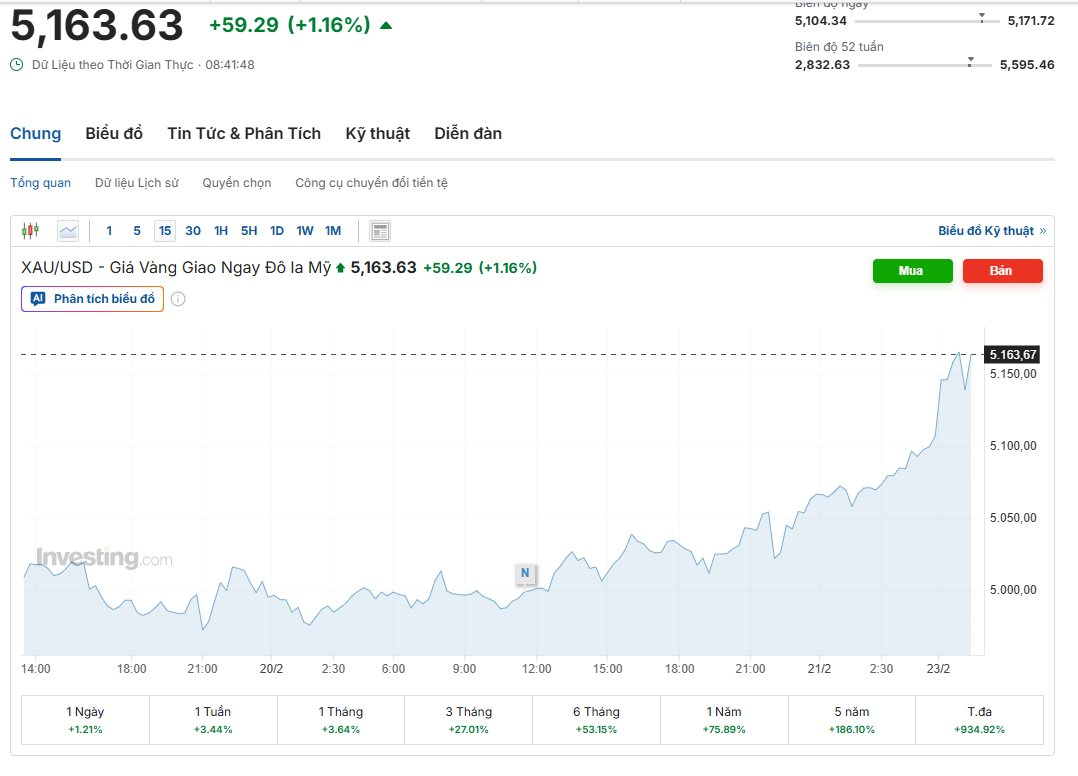Screen dimensions: 1078x776
Task: Click the 52-week range slider marker
Action: pos(970,62)
